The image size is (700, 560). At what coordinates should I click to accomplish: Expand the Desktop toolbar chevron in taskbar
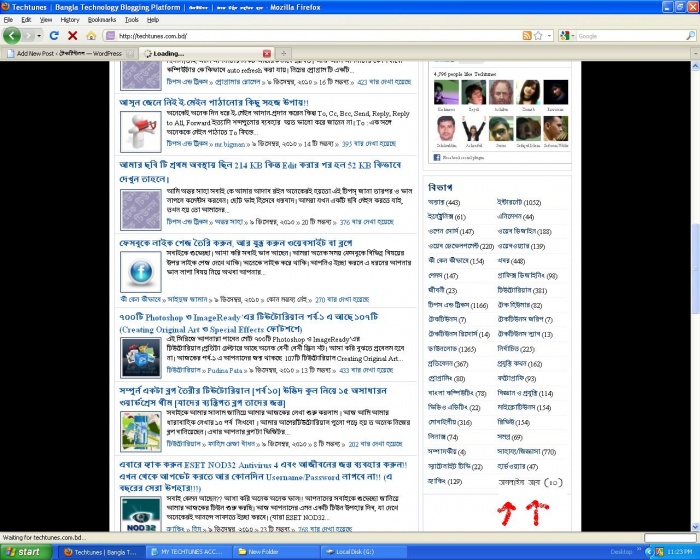click(639, 549)
